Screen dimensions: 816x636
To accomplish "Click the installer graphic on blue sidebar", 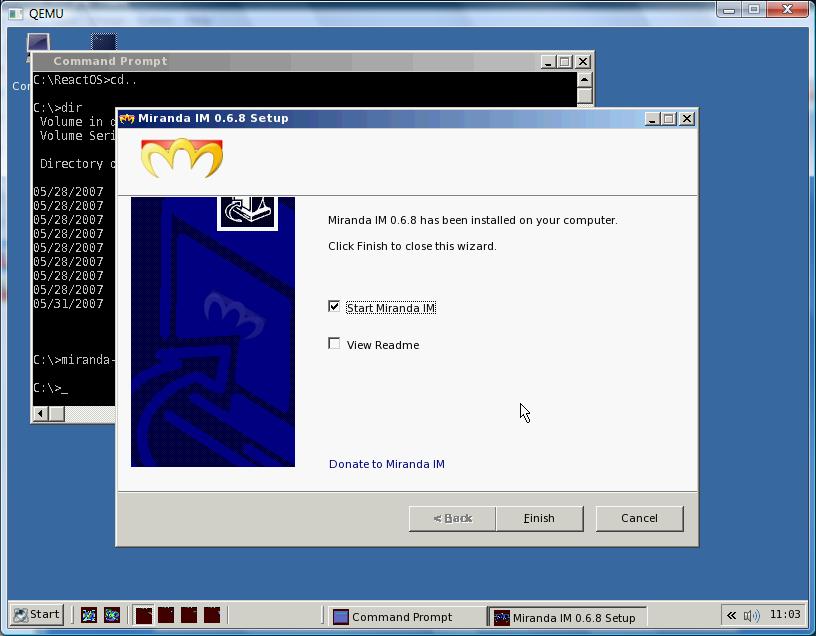I will tap(247, 212).
